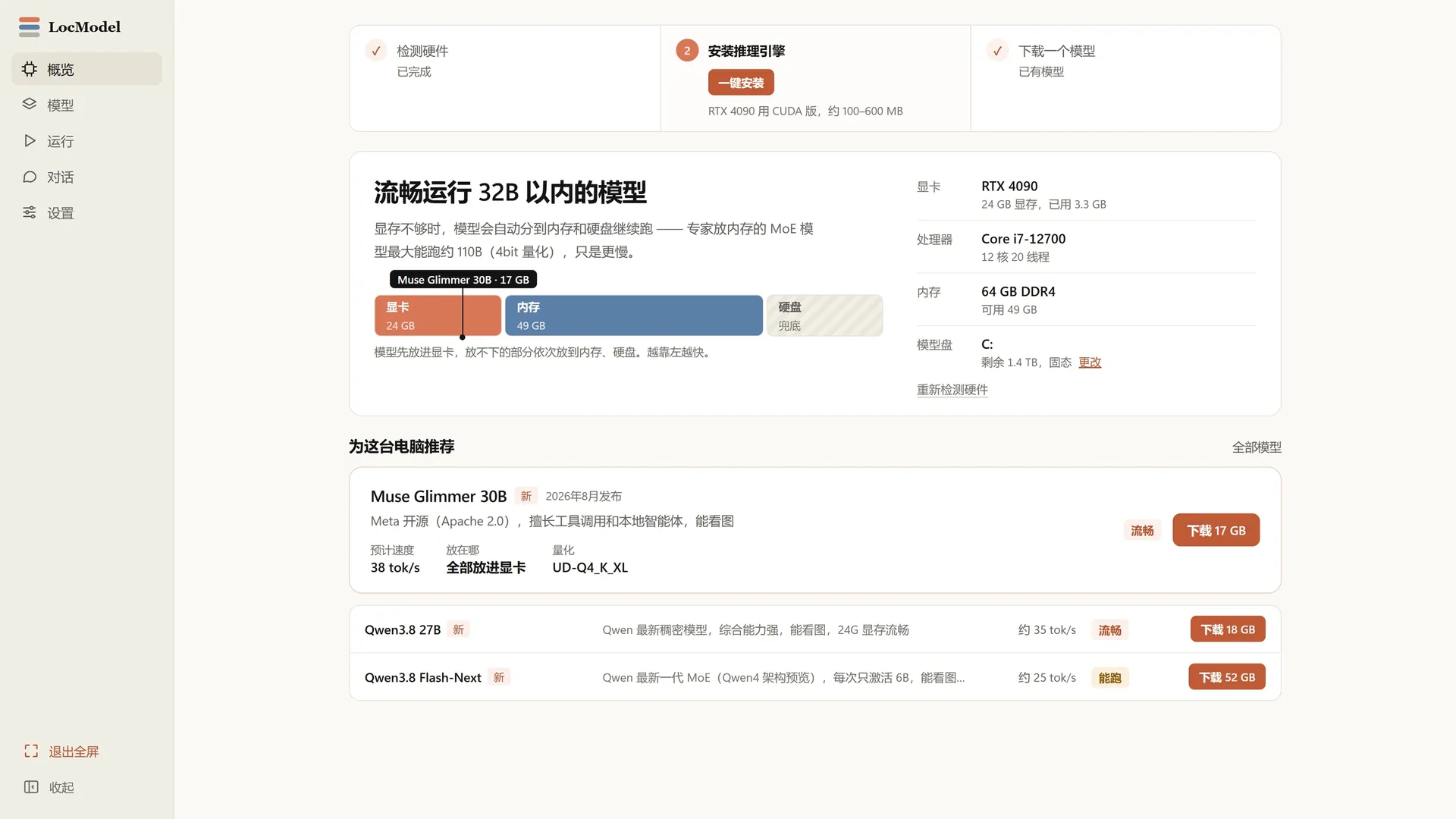The width and height of the screenshot is (1456, 819).
Task: Click the 运行 play triangle icon
Action: click(30, 141)
